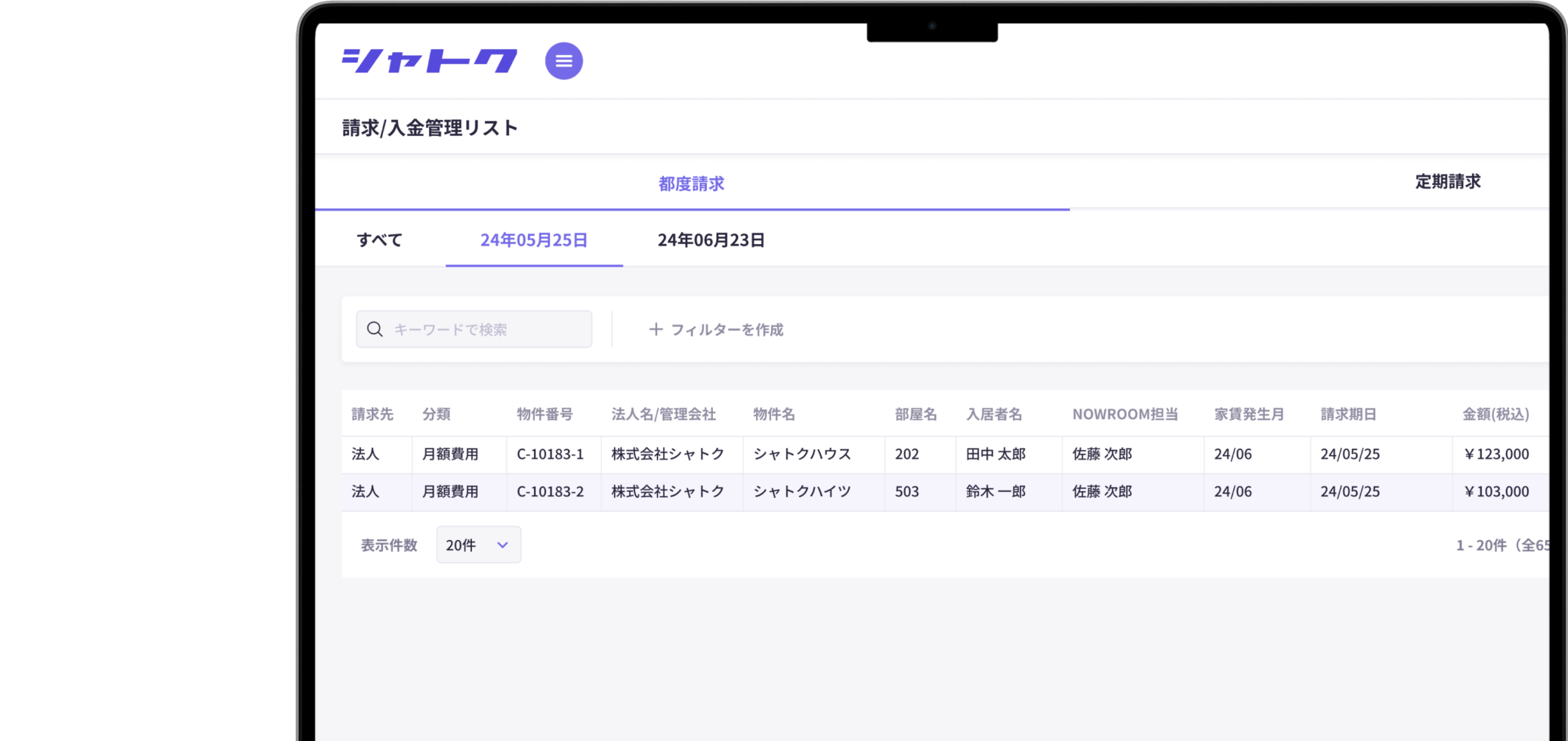
Task: Open the hamburger menu button
Action: point(563,61)
